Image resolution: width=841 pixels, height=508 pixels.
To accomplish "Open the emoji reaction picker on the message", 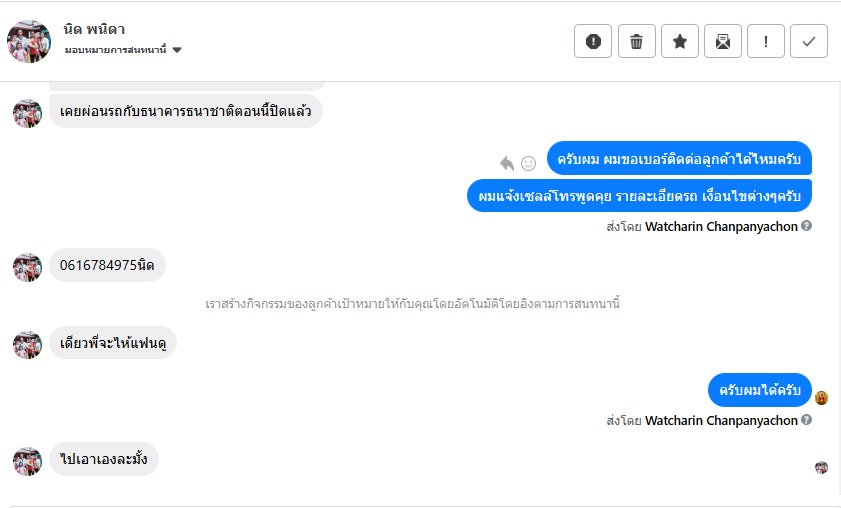I will [x=529, y=163].
